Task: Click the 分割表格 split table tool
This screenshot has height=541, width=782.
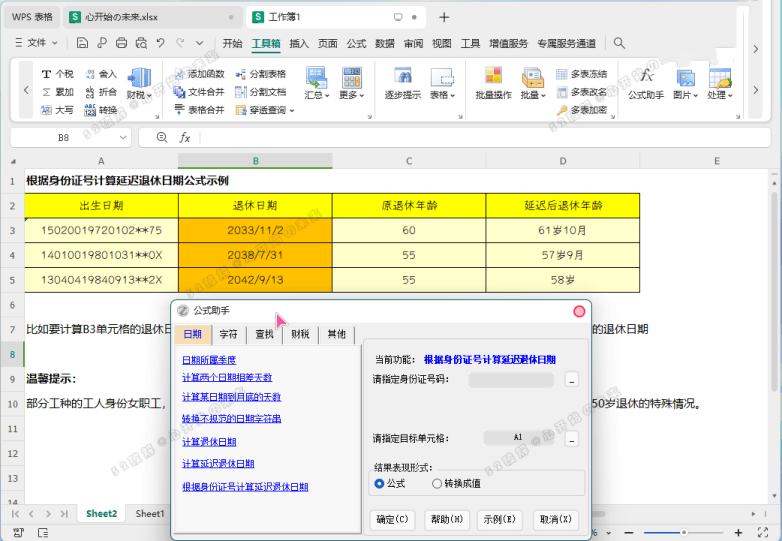Action: pos(261,74)
